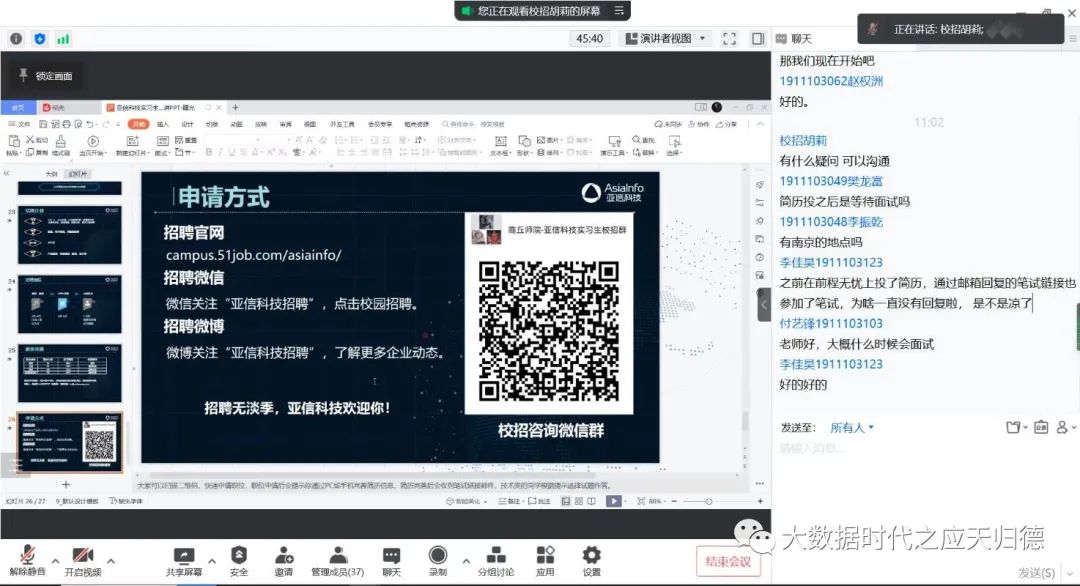1080x586 pixels.
Task: Toggle 锁定画面 pin on shared screen
Action: (45, 76)
